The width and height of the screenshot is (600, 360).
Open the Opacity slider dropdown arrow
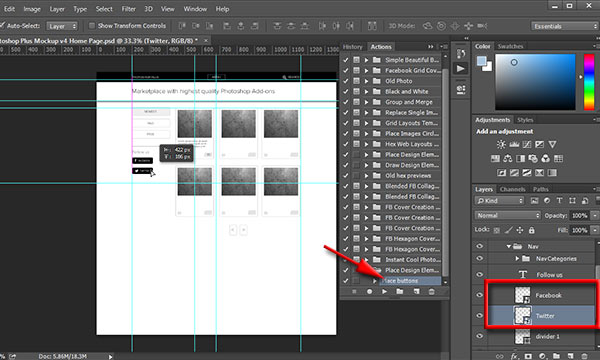tap(595, 215)
